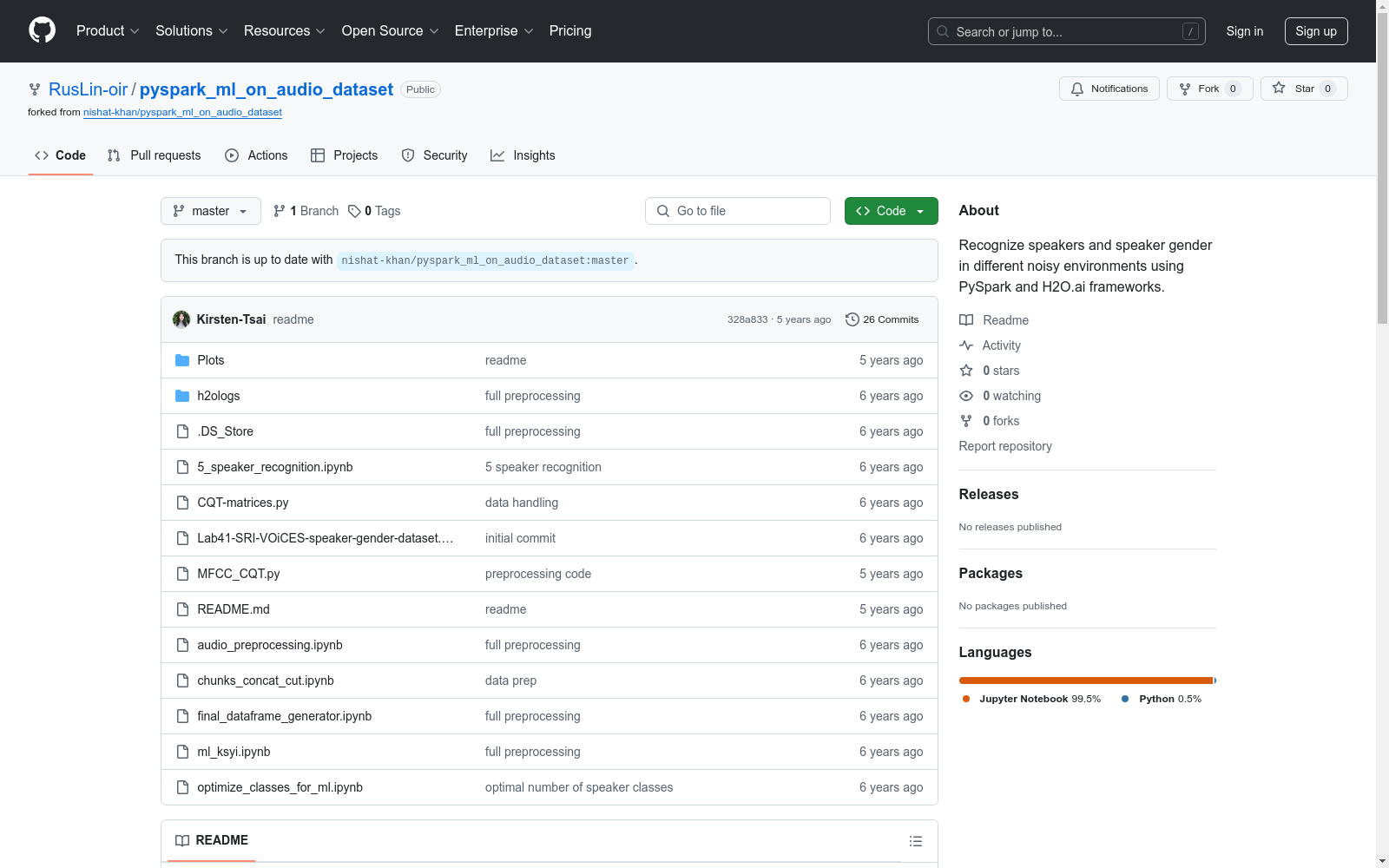Open the Security tab

pos(435,155)
